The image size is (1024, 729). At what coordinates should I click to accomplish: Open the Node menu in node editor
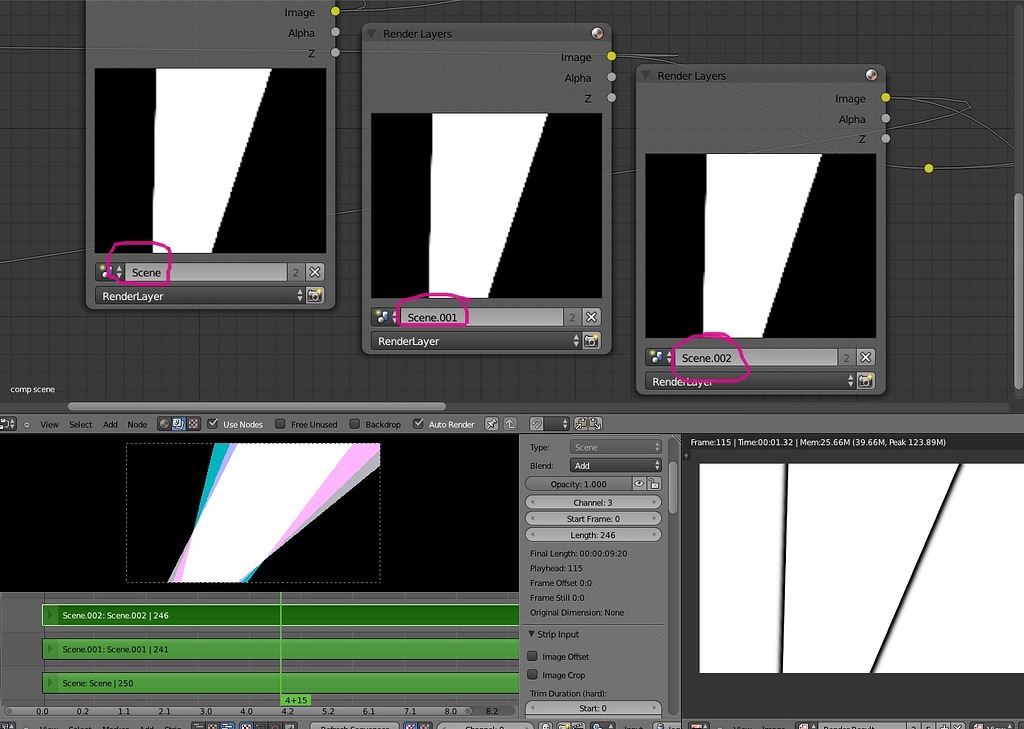pos(137,425)
